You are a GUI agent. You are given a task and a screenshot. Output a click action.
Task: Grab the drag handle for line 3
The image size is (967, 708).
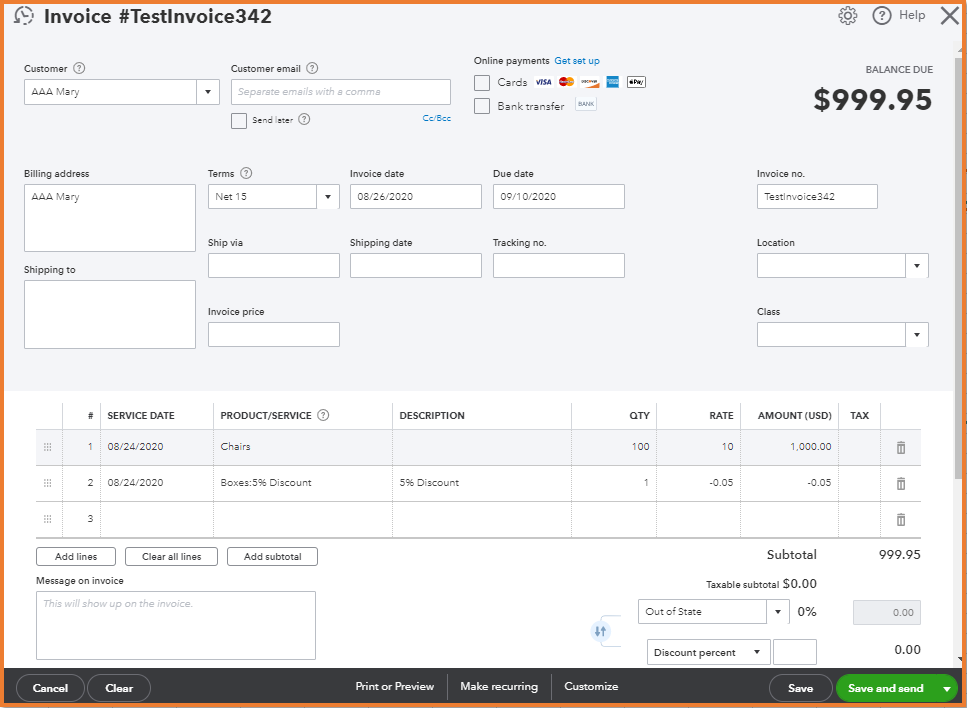[47, 519]
